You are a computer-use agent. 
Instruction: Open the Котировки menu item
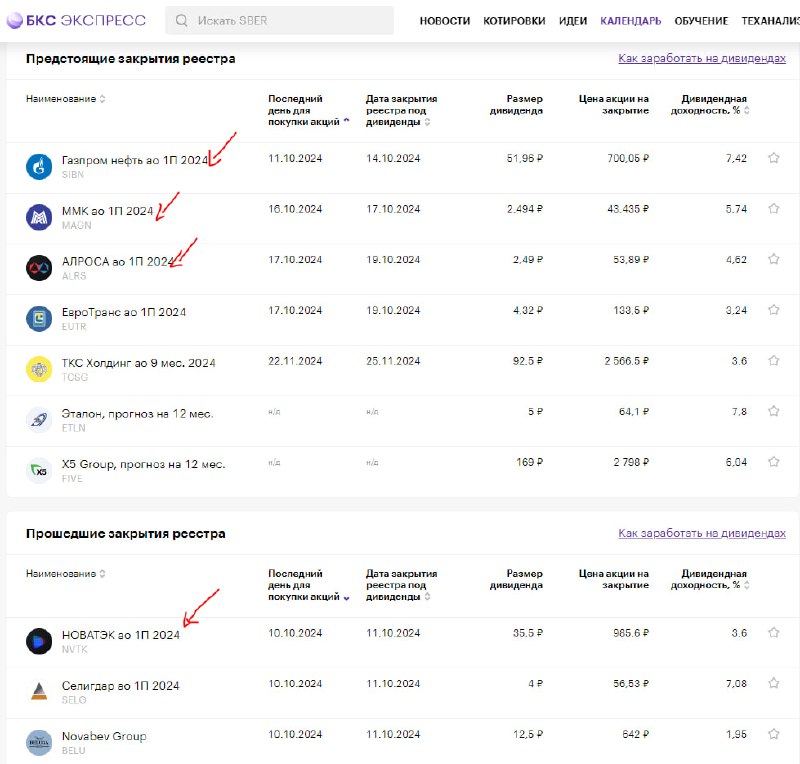(x=514, y=21)
